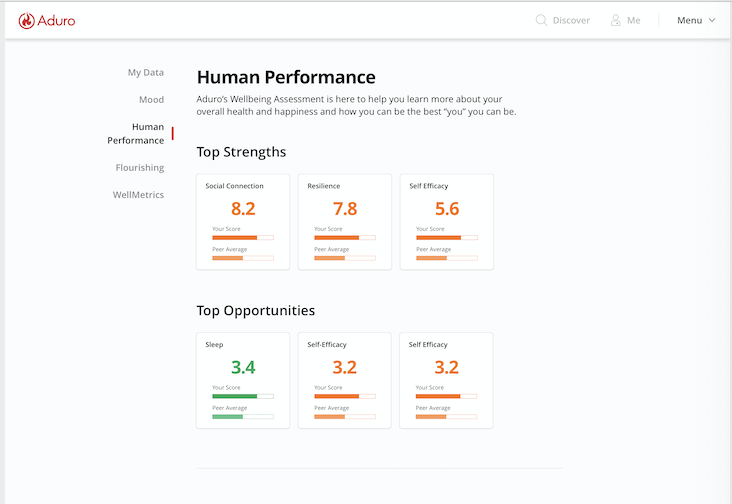Click the Me profile person icon
732x504 pixels.
click(616, 20)
